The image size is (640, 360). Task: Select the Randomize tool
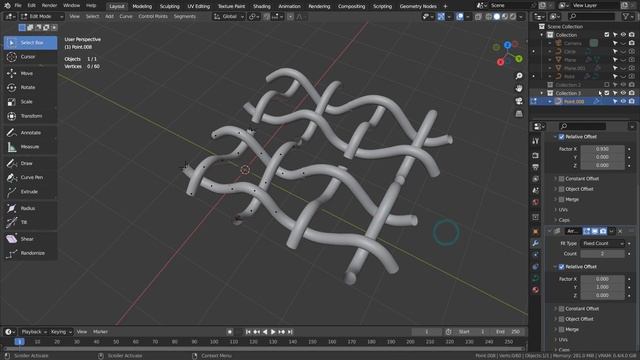30,253
